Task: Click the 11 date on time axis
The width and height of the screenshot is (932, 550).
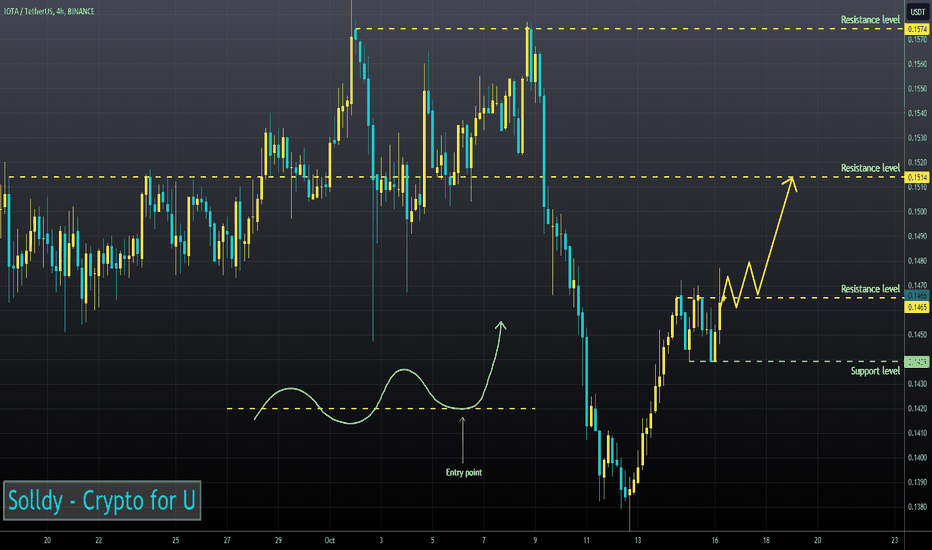Action: coord(586,540)
